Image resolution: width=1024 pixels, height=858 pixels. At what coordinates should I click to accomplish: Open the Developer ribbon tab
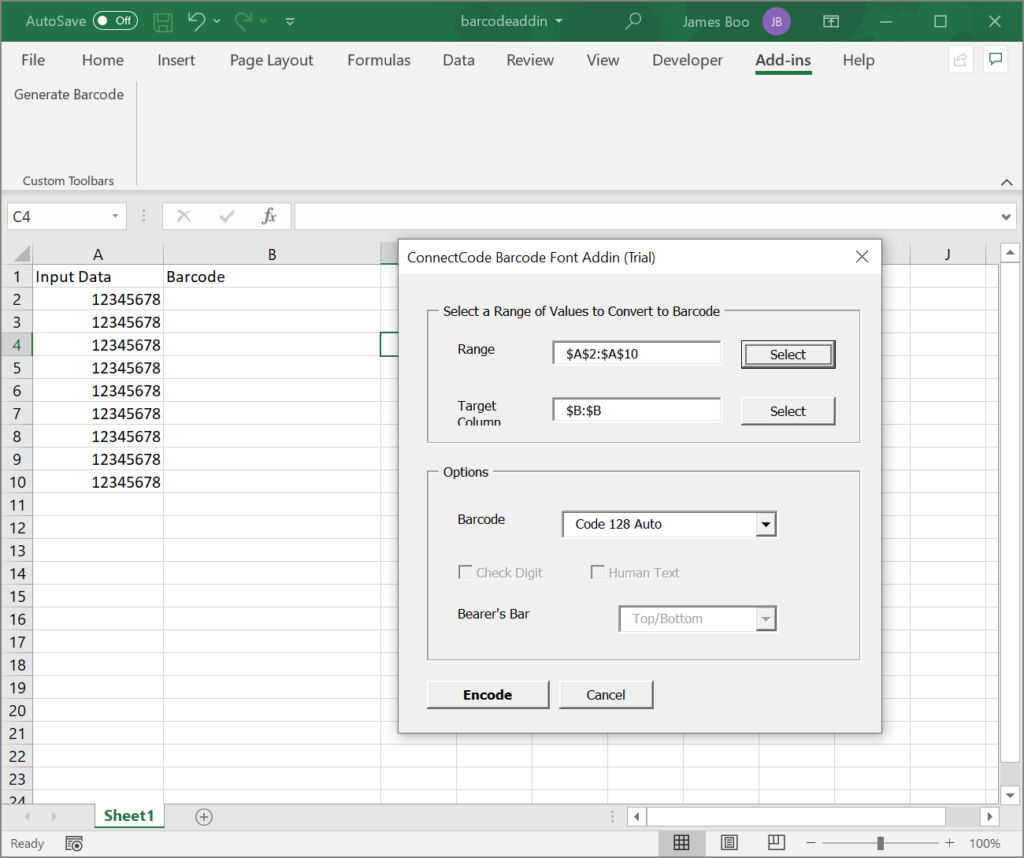pyautogui.click(x=687, y=60)
